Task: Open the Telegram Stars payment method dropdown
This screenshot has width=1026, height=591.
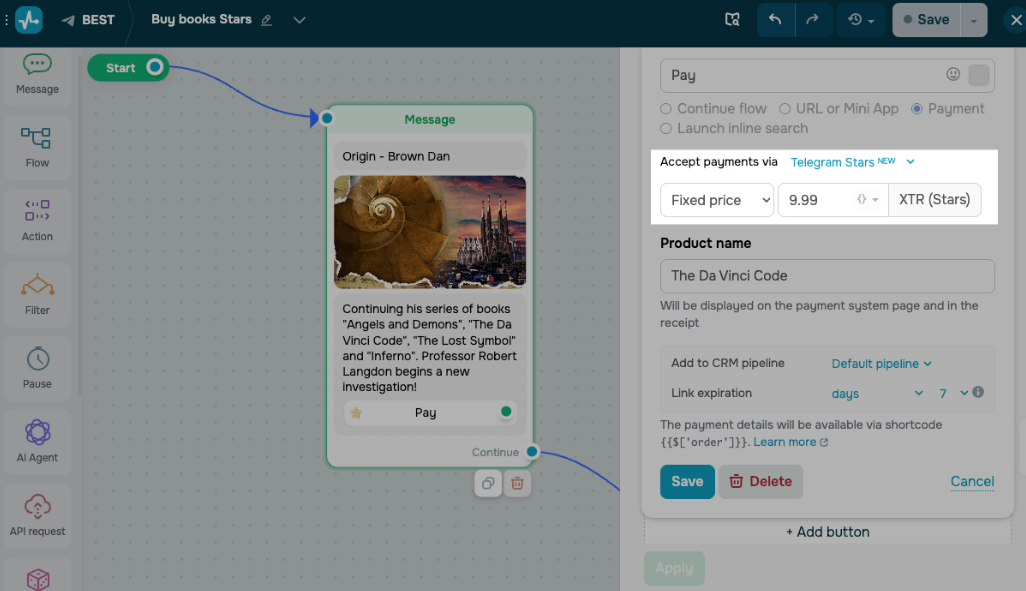Action: (852, 162)
